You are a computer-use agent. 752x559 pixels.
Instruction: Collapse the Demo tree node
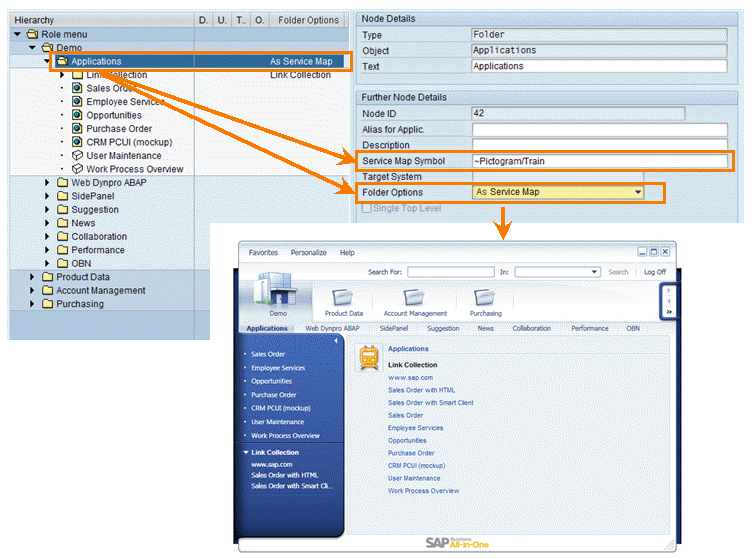pyautogui.click(x=33, y=47)
